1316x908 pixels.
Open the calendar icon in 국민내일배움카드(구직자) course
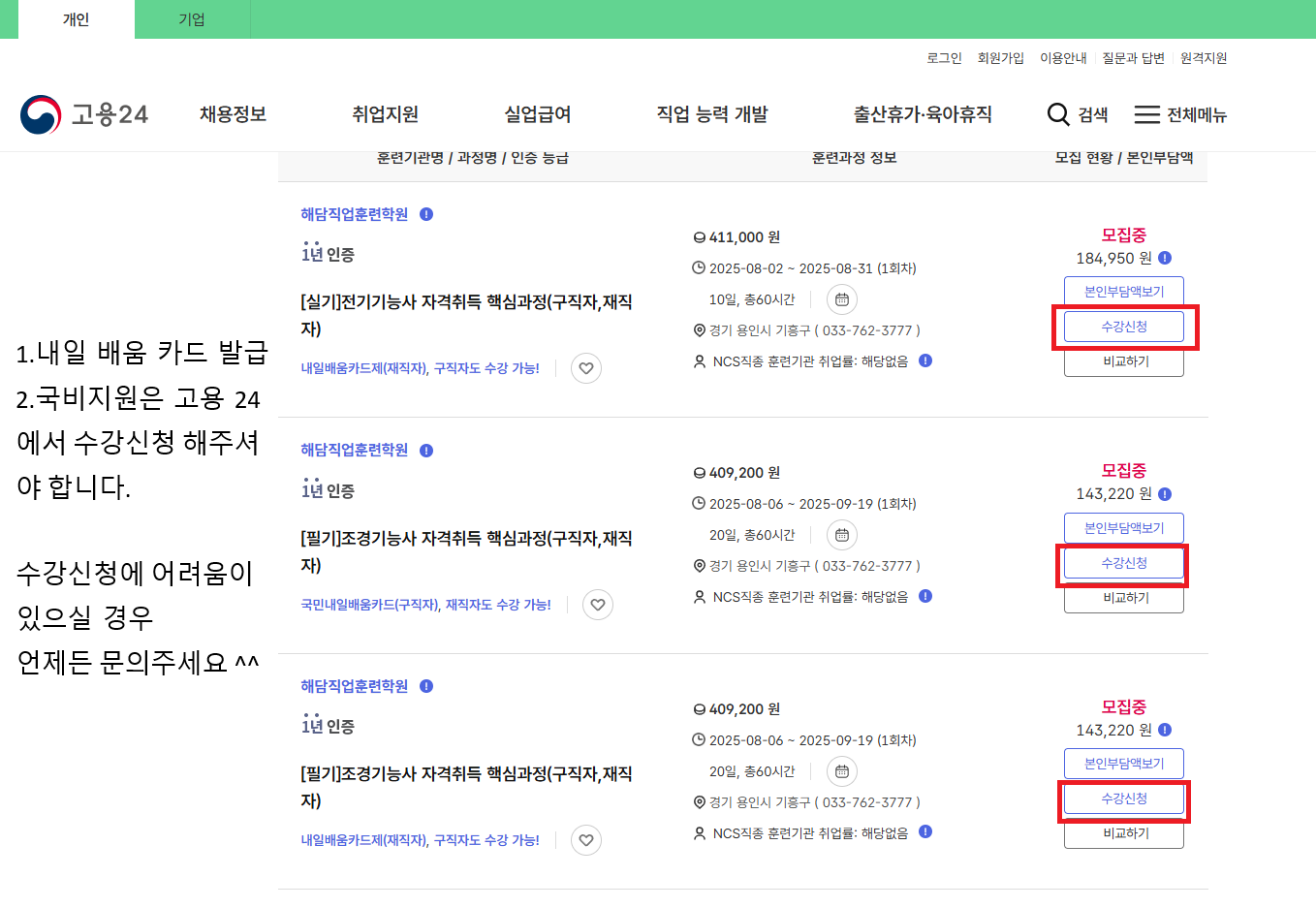pos(842,535)
